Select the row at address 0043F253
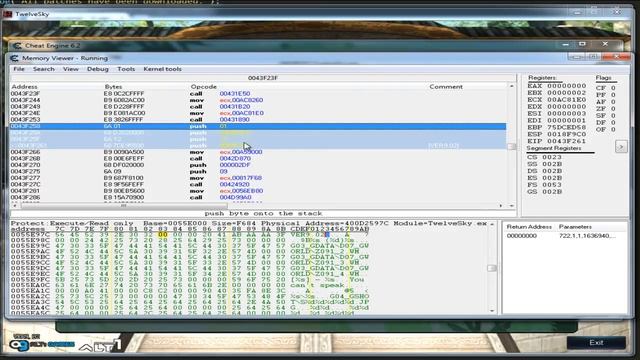This screenshot has height=360, width=640. pyautogui.click(x=258, y=120)
